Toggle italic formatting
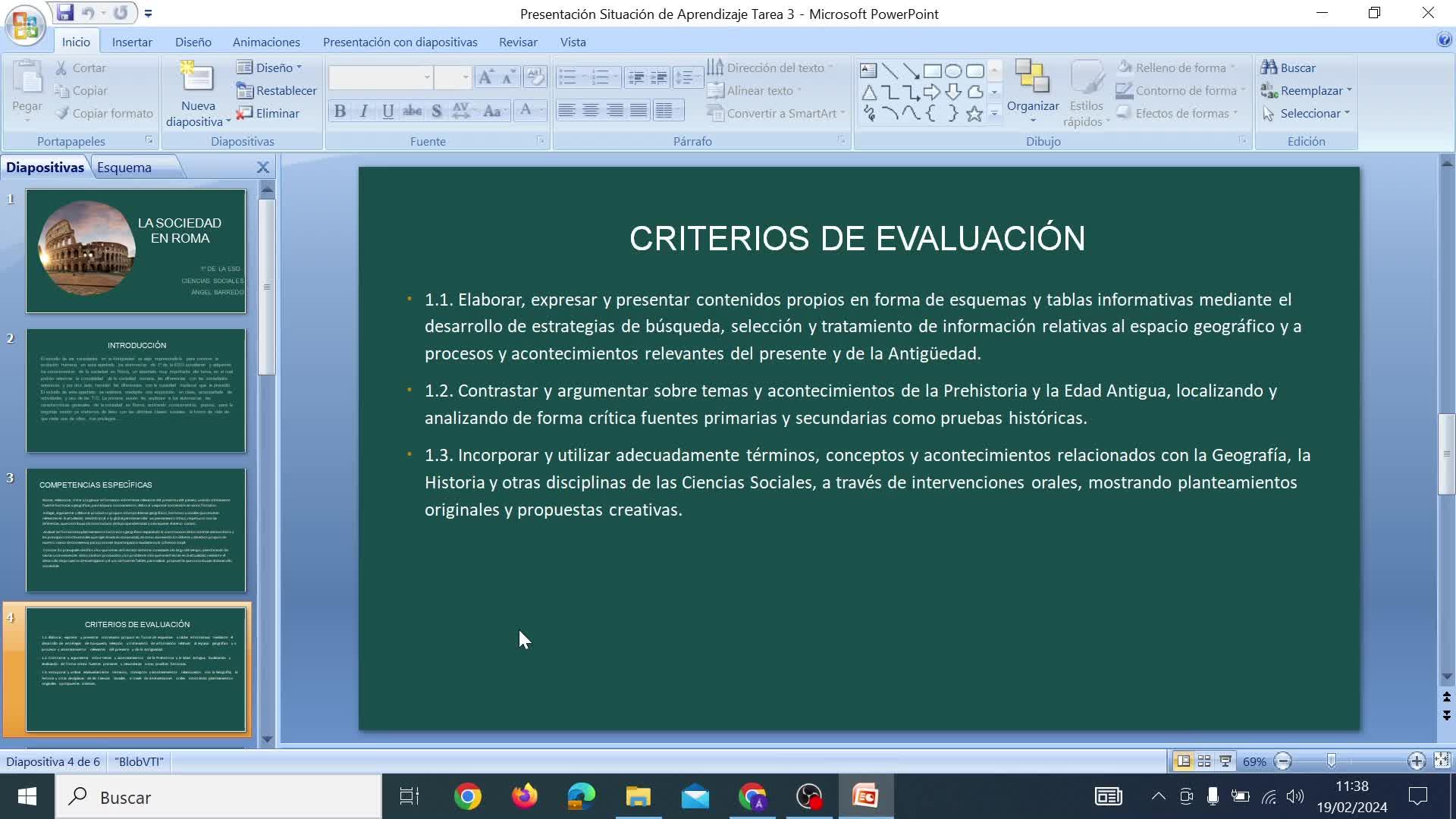Image resolution: width=1456 pixels, height=819 pixels. pyautogui.click(x=364, y=111)
